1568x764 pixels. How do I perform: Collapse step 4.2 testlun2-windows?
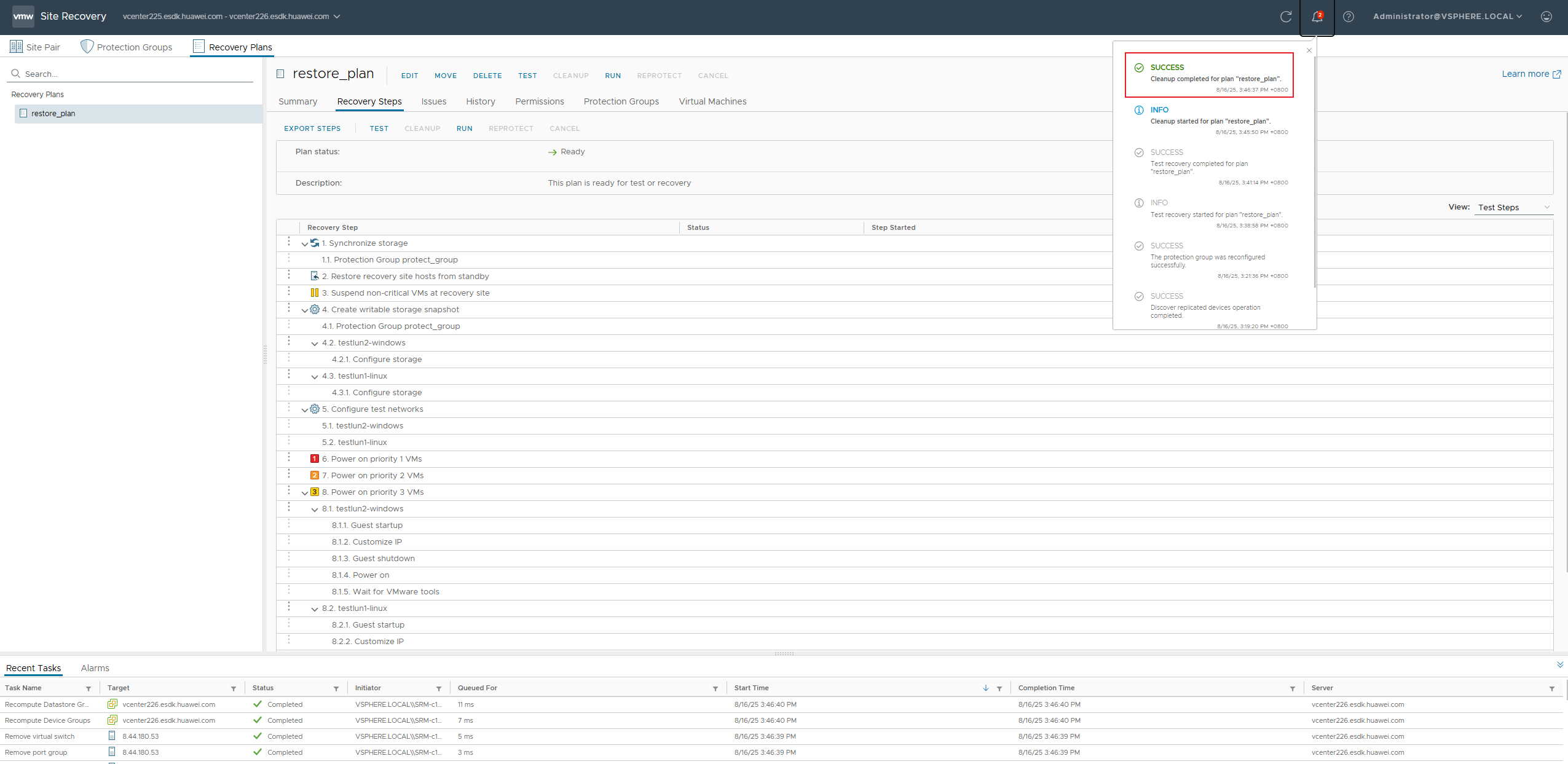tap(315, 344)
